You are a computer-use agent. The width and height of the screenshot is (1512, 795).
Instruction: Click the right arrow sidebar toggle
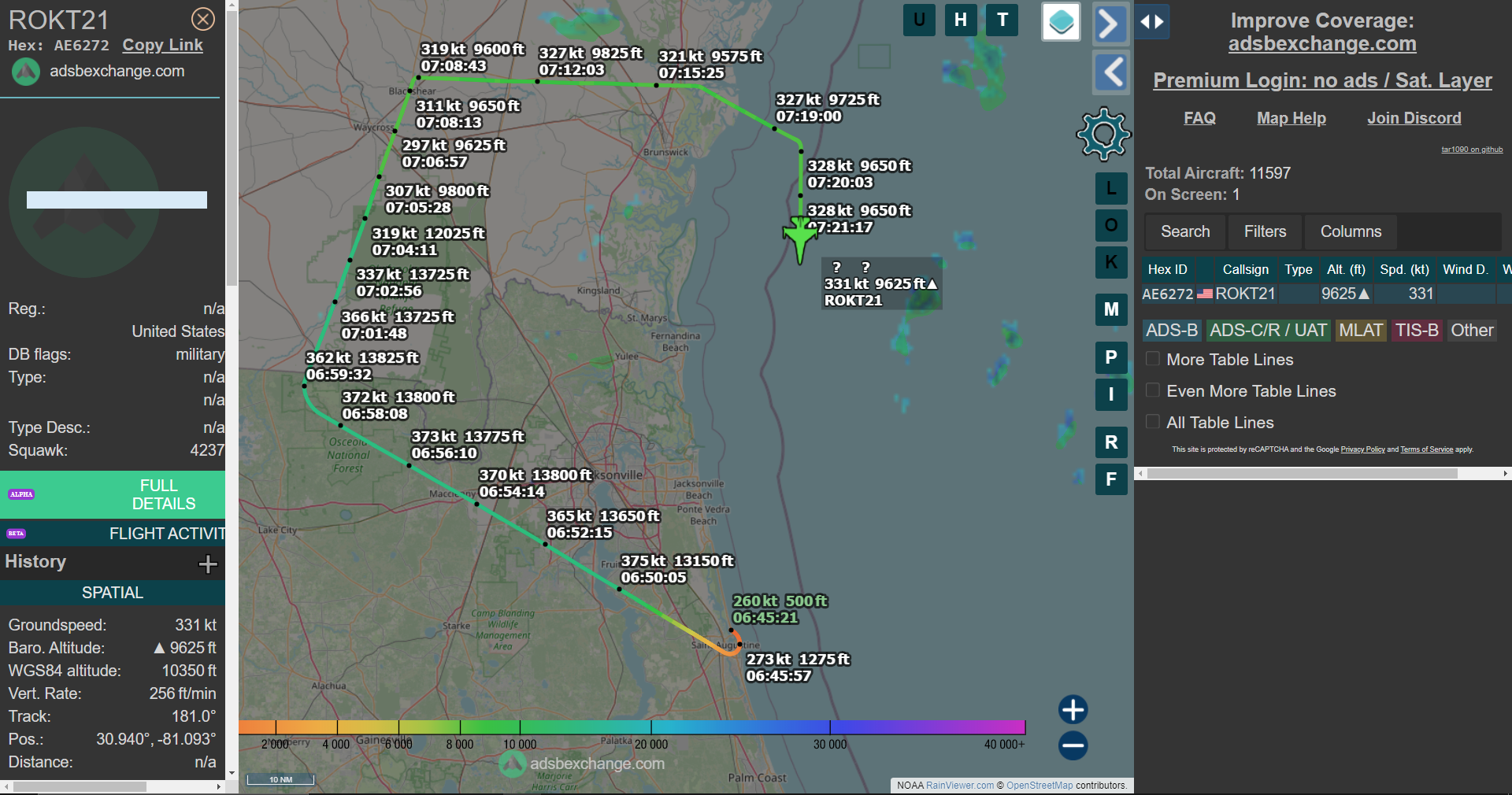1110,23
